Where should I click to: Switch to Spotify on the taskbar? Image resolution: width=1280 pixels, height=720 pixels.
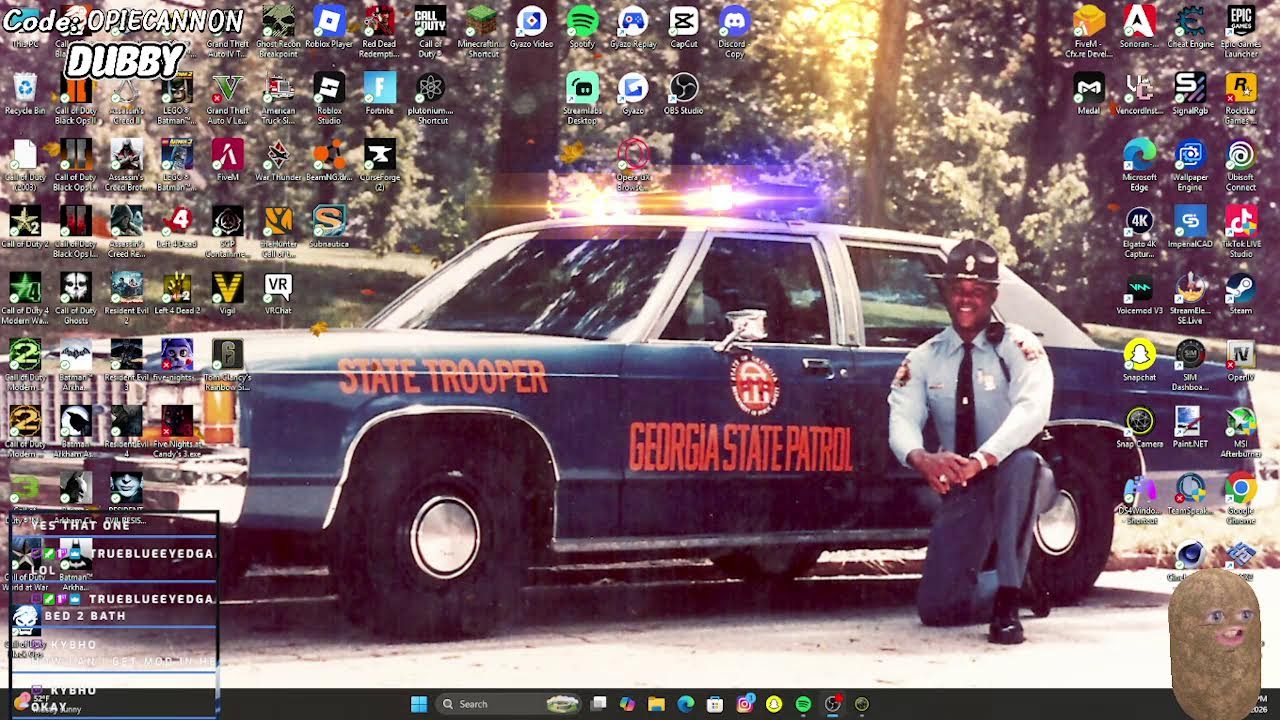[x=803, y=704]
